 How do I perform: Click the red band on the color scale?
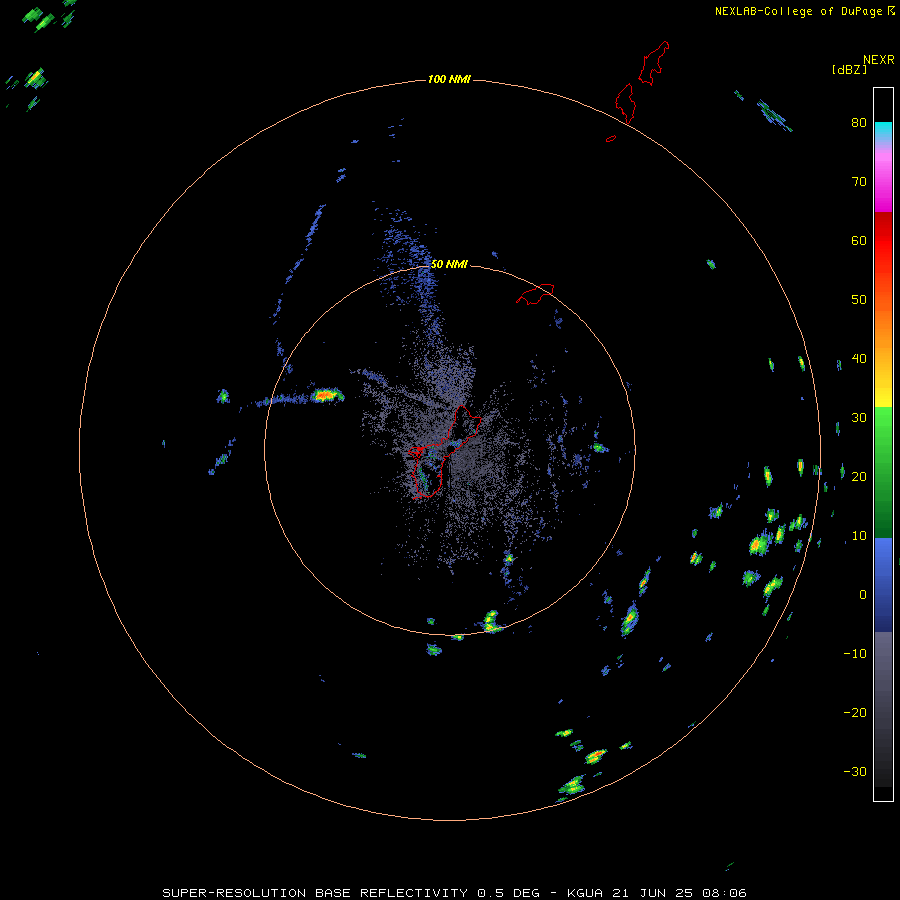[883, 241]
